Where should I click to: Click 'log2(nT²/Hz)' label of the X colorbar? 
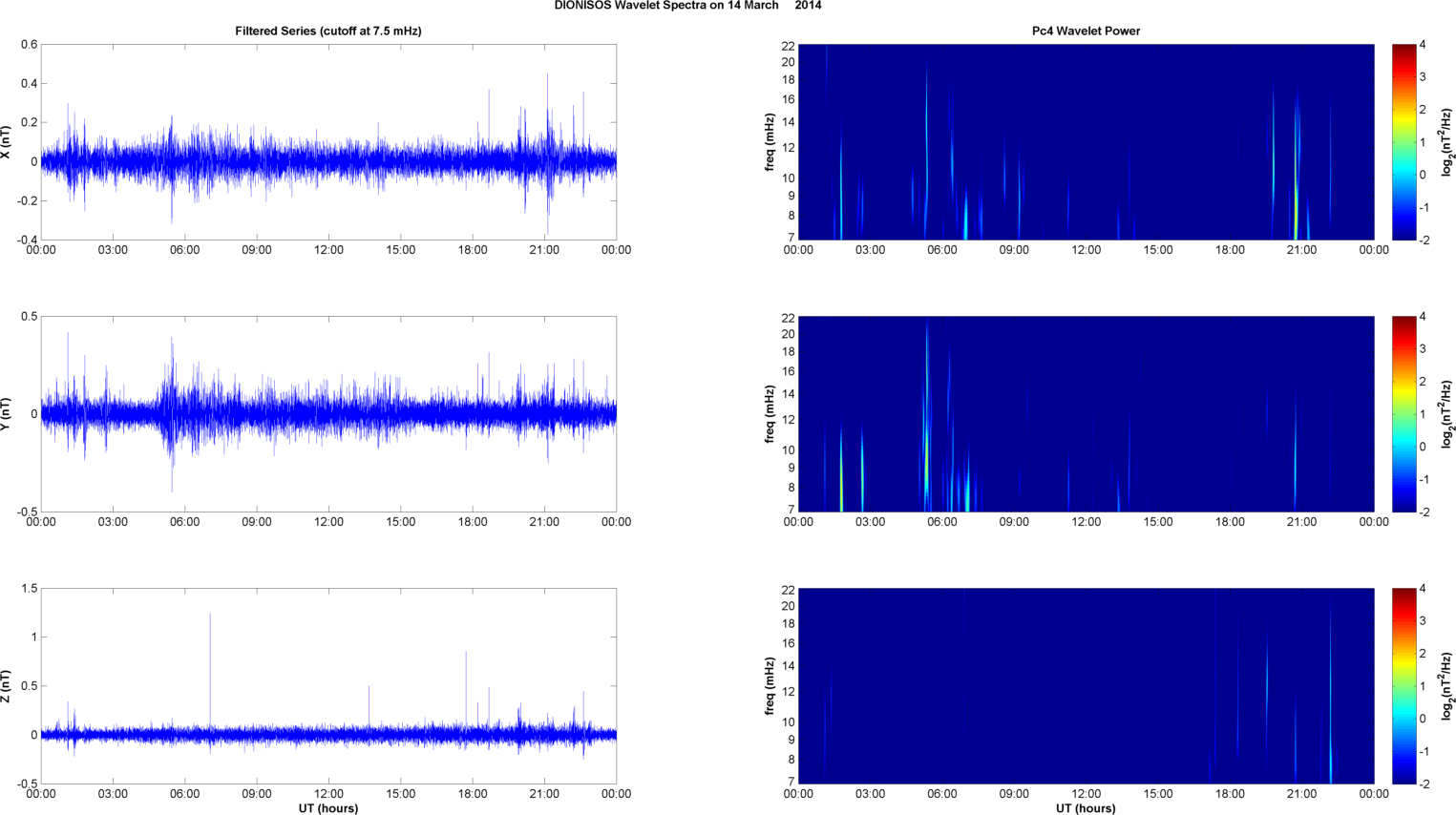(x=1447, y=142)
